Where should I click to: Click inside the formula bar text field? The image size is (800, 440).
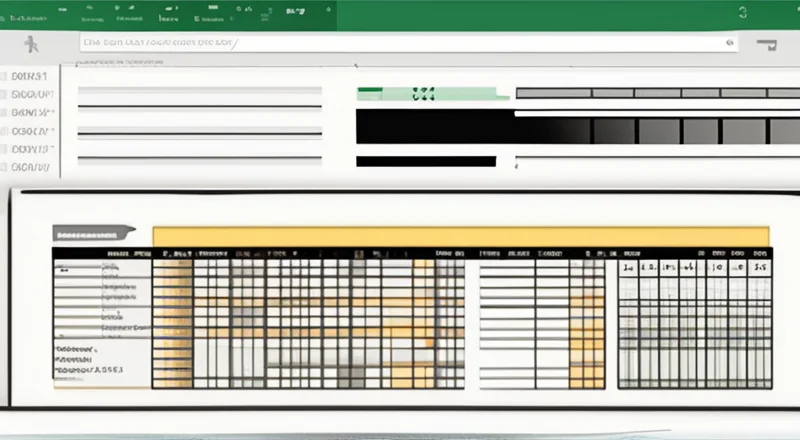coord(400,43)
